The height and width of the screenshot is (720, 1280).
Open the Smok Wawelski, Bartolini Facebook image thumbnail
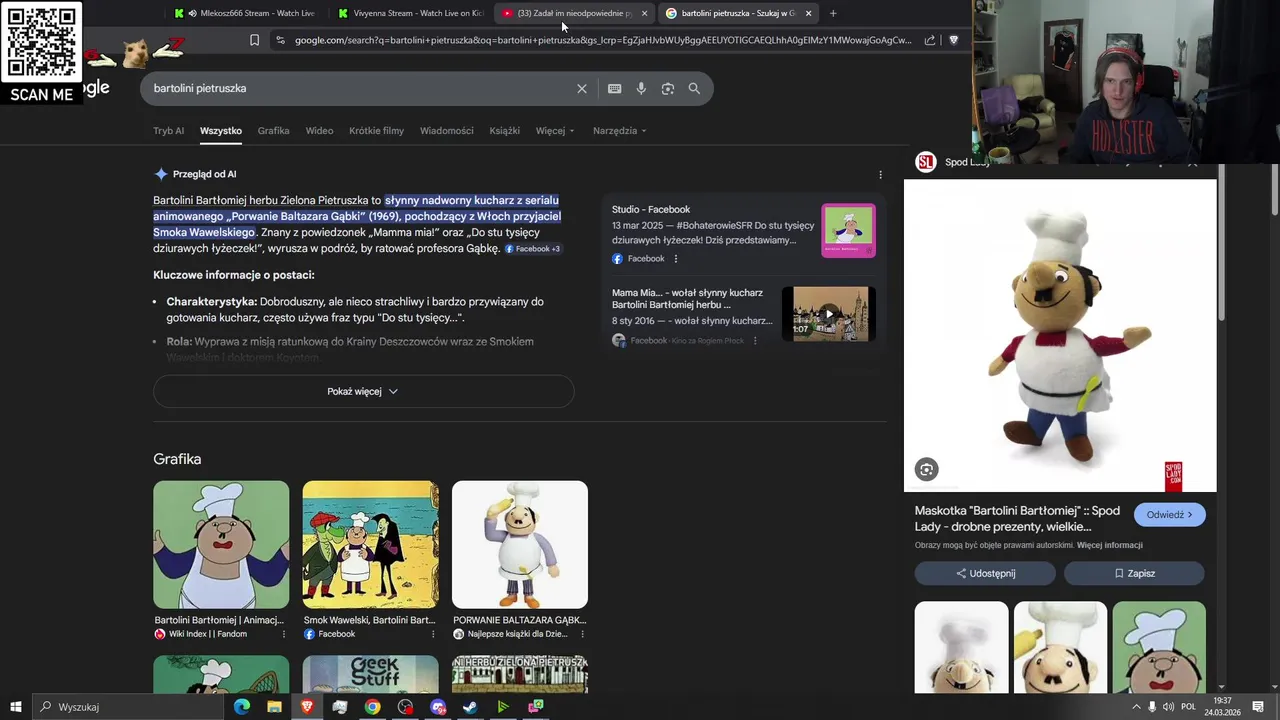[x=370, y=545]
